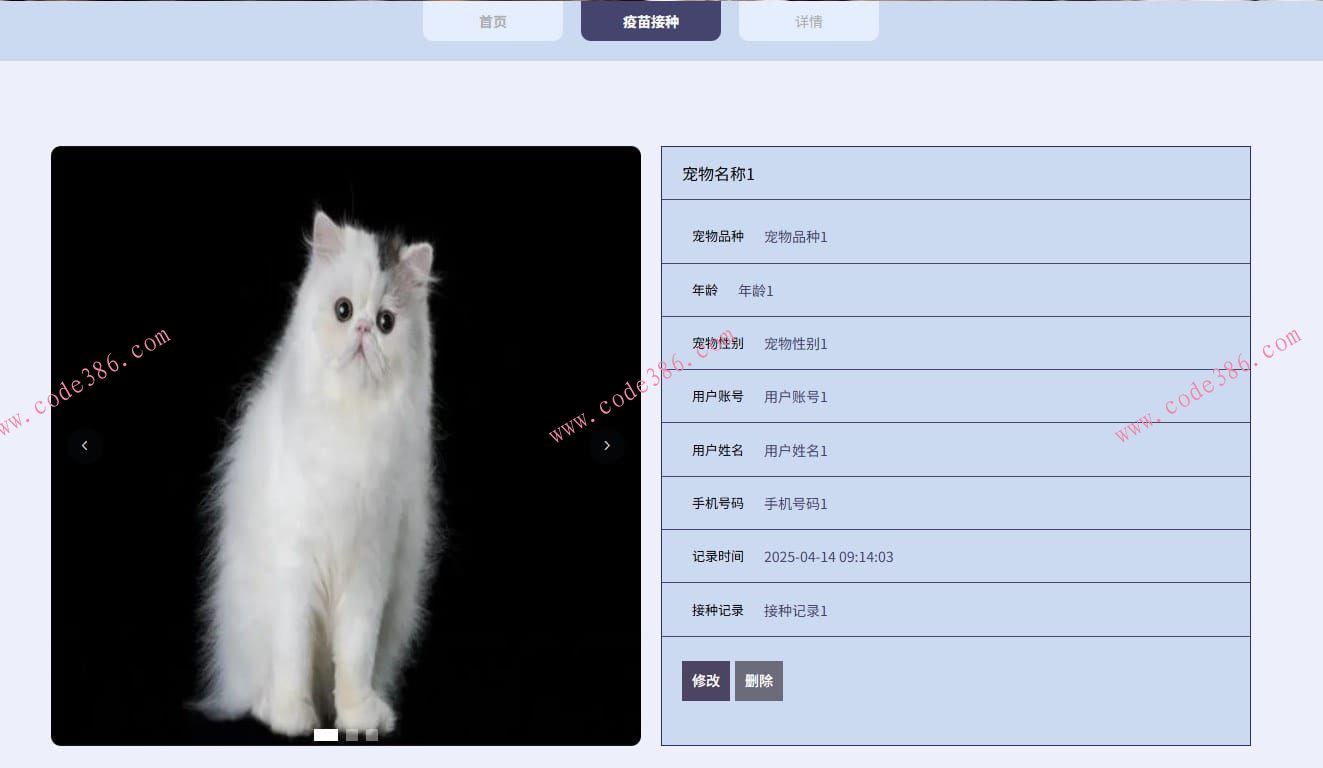Image resolution: width=1323 pixels, height=768 pixels.
Task: Click the 删除 button to delete the record
Action: click(758, 680)
